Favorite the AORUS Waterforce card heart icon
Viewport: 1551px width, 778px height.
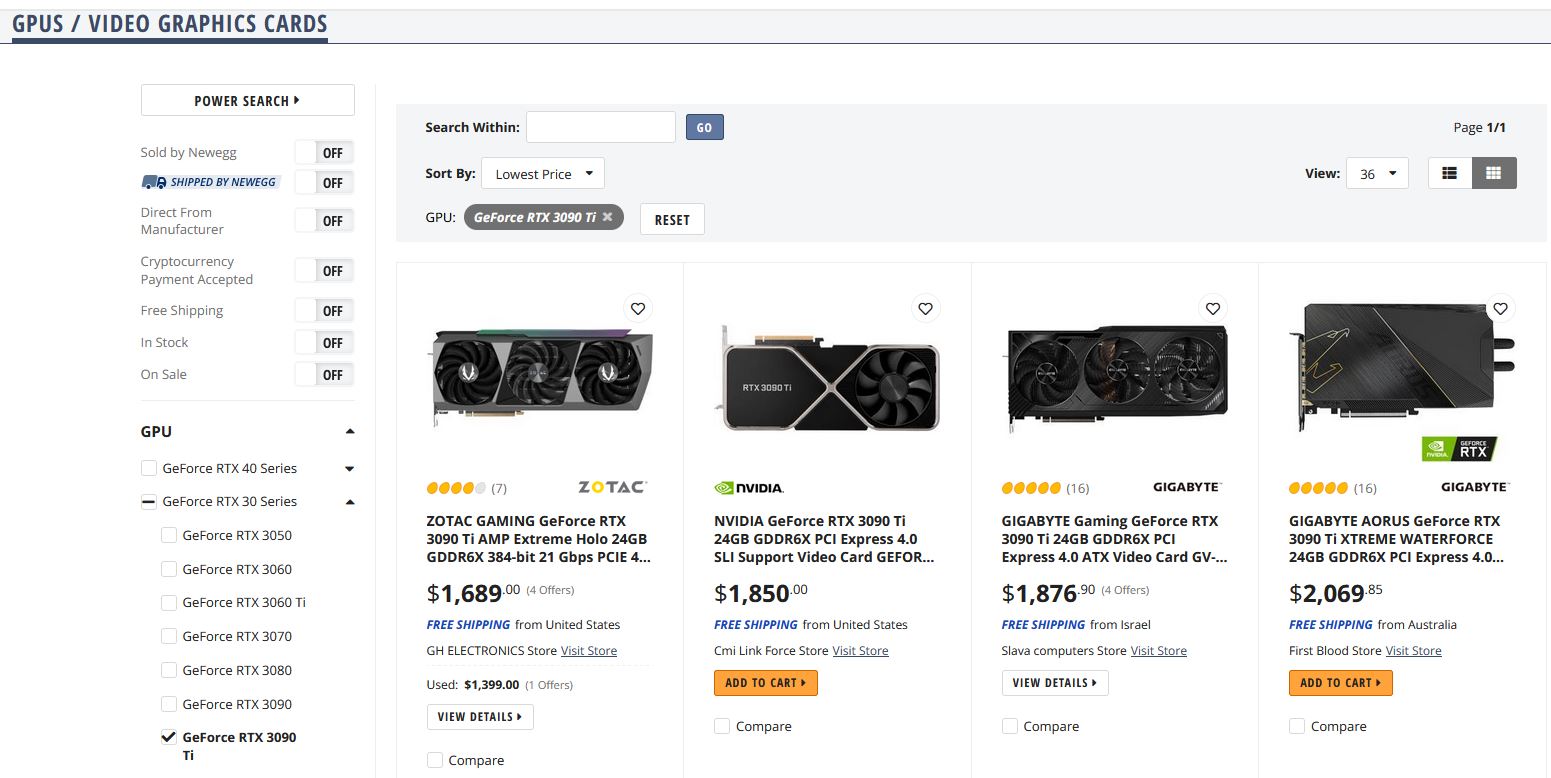pyautogui.click(x=1499, y=308)
